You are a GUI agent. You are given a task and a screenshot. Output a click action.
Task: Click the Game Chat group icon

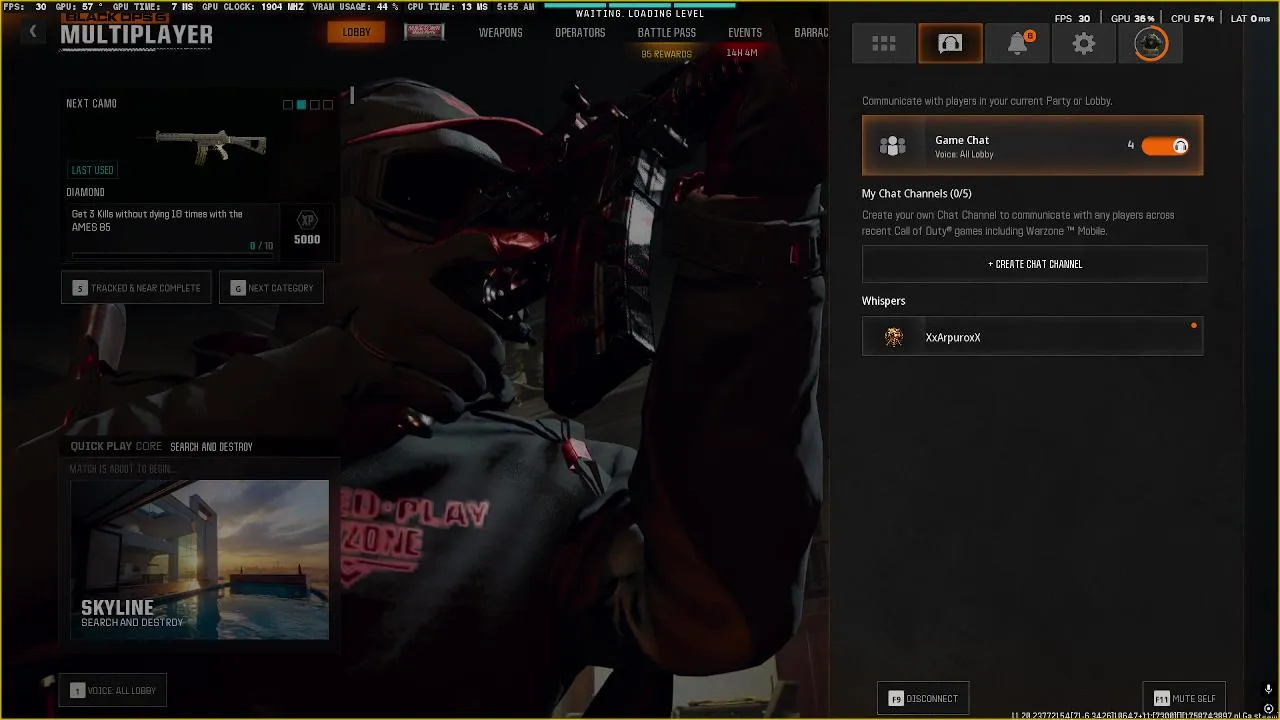892,146
